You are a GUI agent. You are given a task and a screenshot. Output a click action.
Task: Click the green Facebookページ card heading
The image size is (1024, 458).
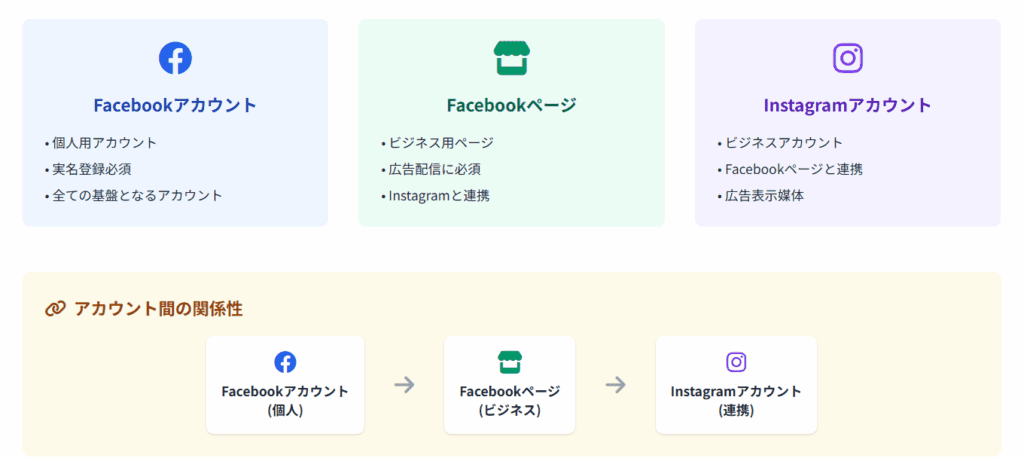[511, 105]
